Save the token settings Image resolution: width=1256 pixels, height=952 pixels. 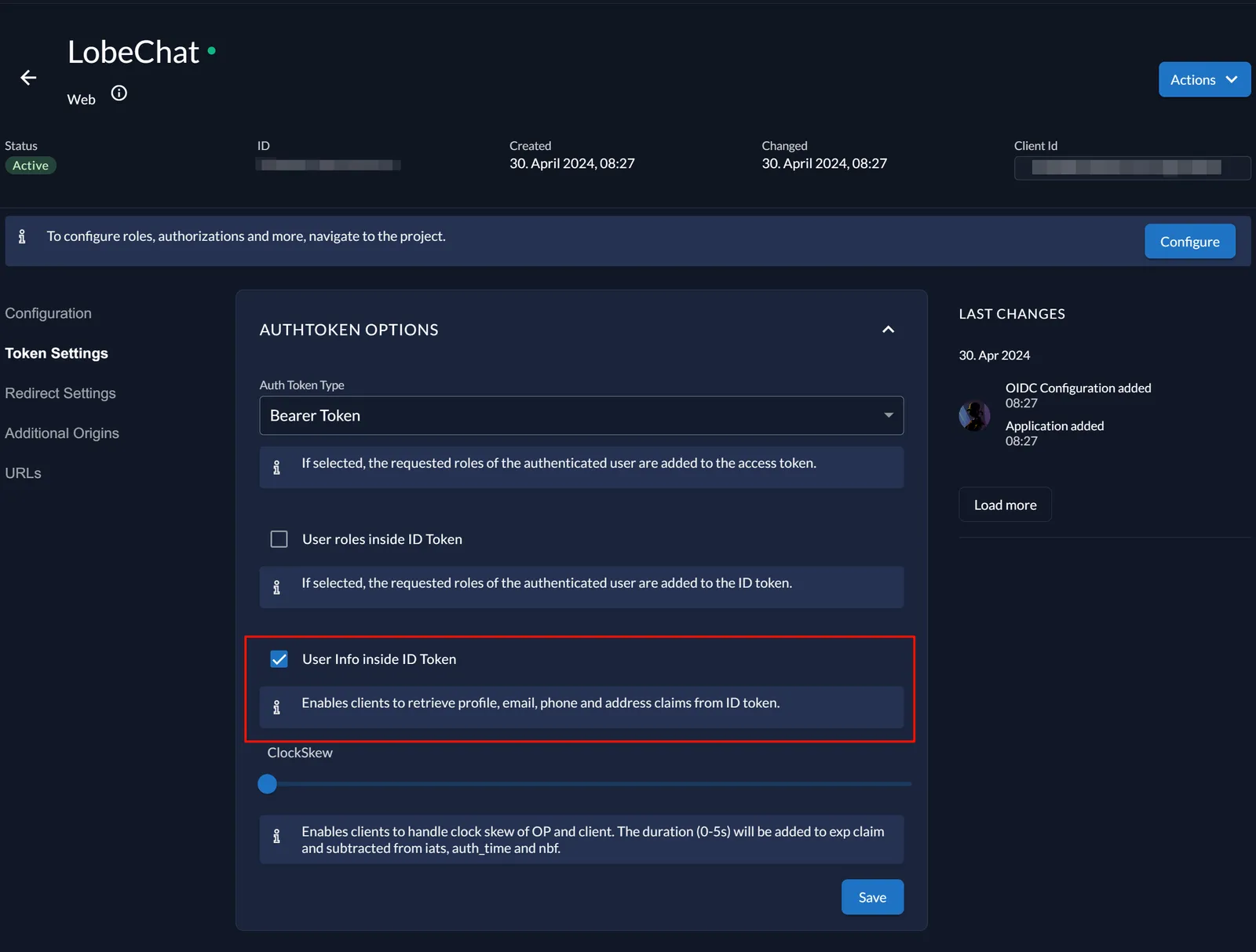pos(872,897)
